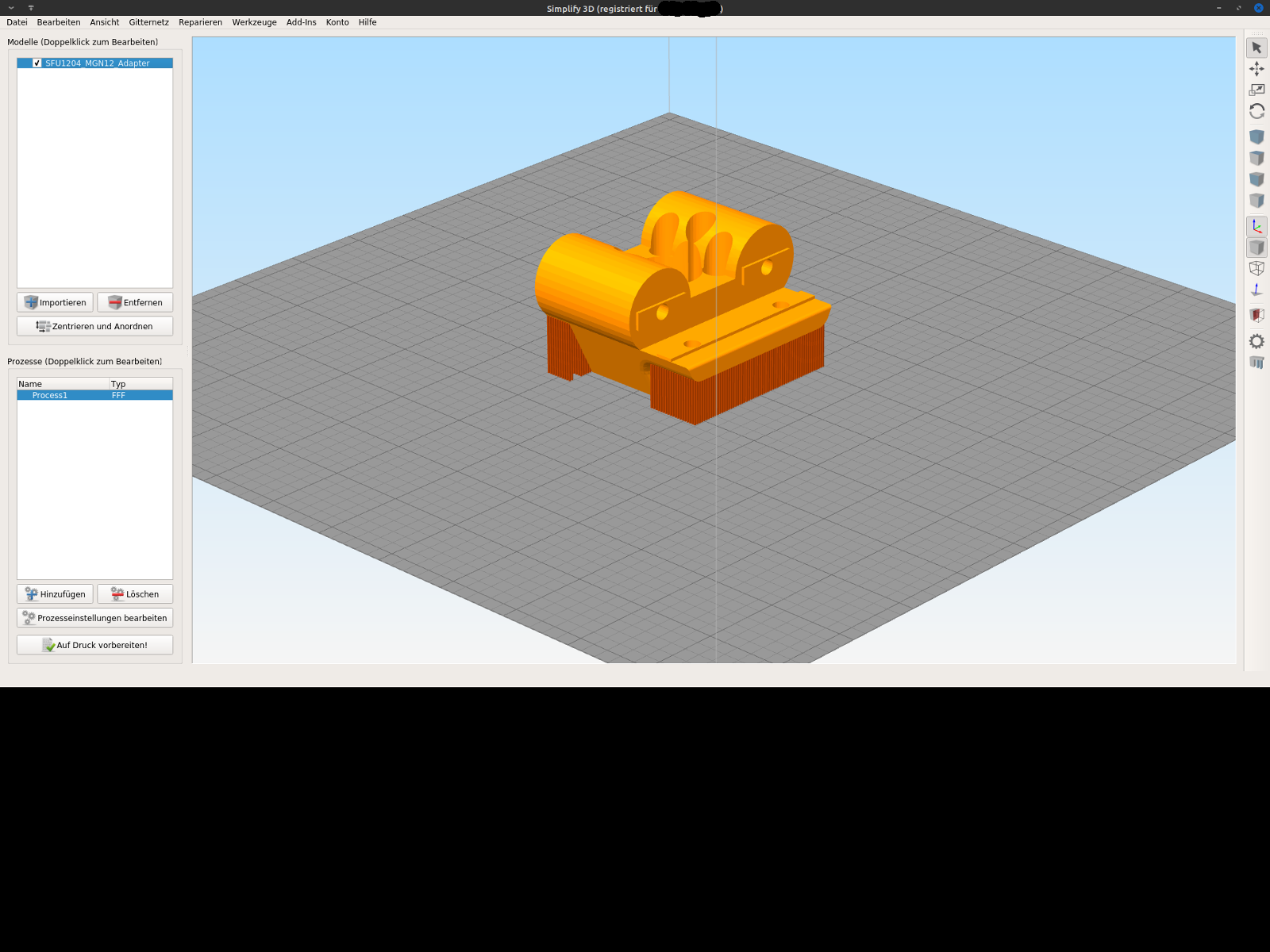This screenshot has width=1270, height=952.
Task: Uncheck the SFU1204_MGN12_Adapter model checkbox
Action: (37, 63)
